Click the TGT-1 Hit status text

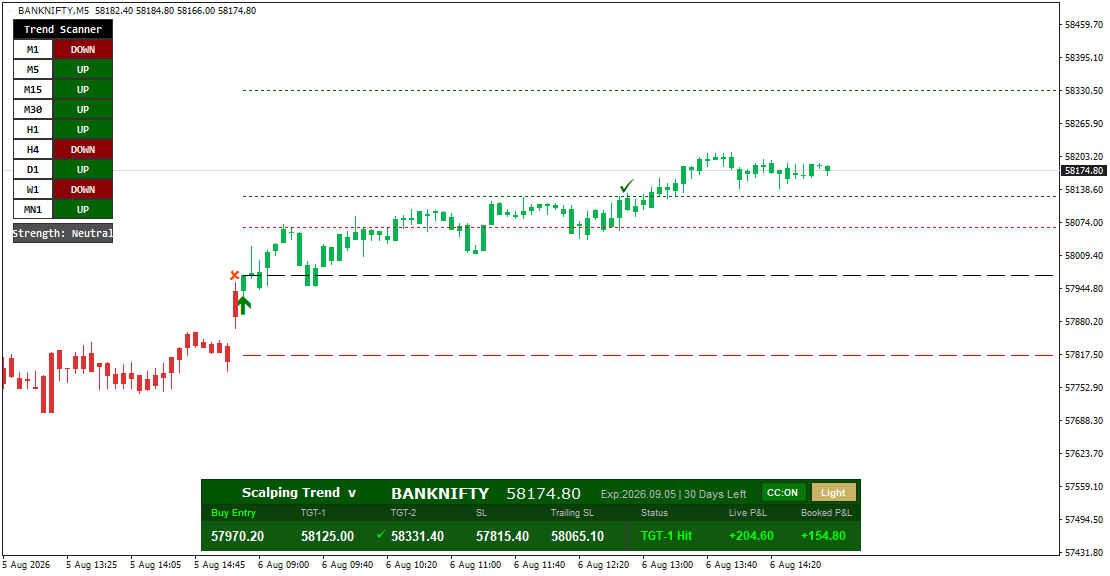click(666, 536)
